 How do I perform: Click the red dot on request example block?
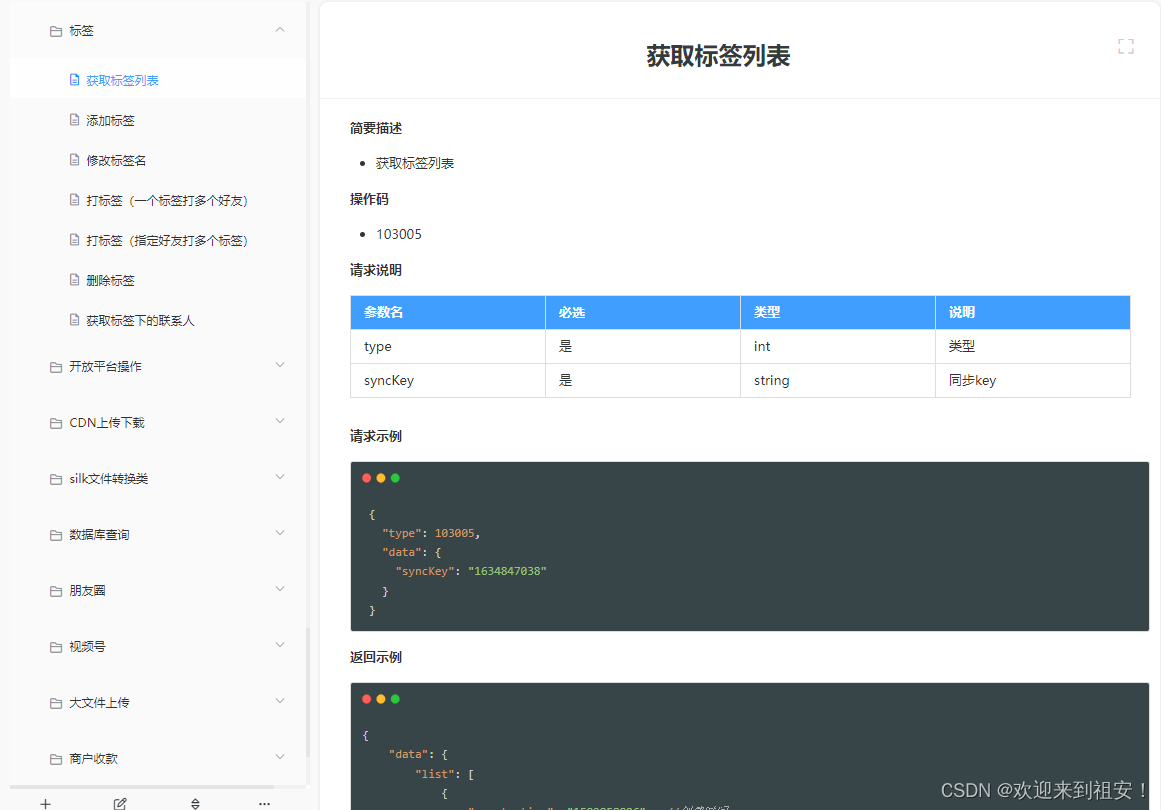pos(367,478)
